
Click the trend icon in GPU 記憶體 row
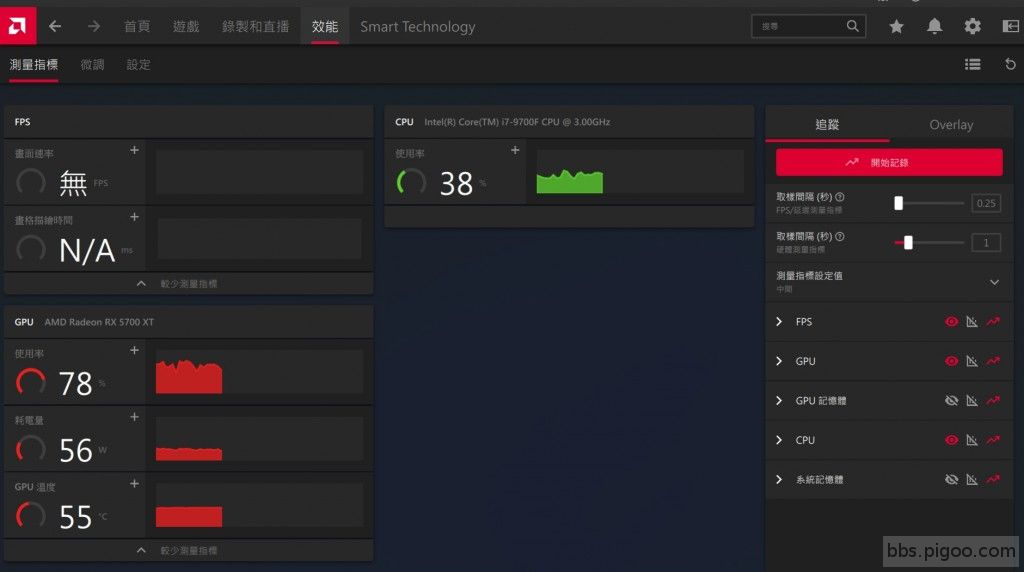point(993,400)
